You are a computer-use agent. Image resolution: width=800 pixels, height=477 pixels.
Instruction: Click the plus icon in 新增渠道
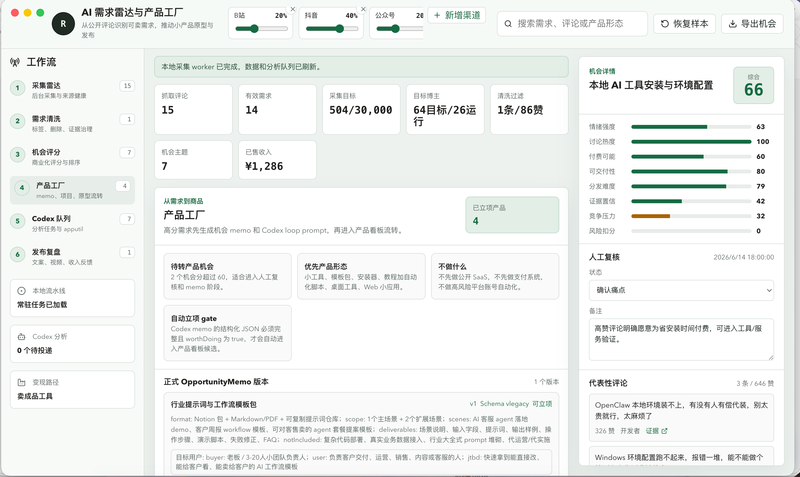pos(437,15)
